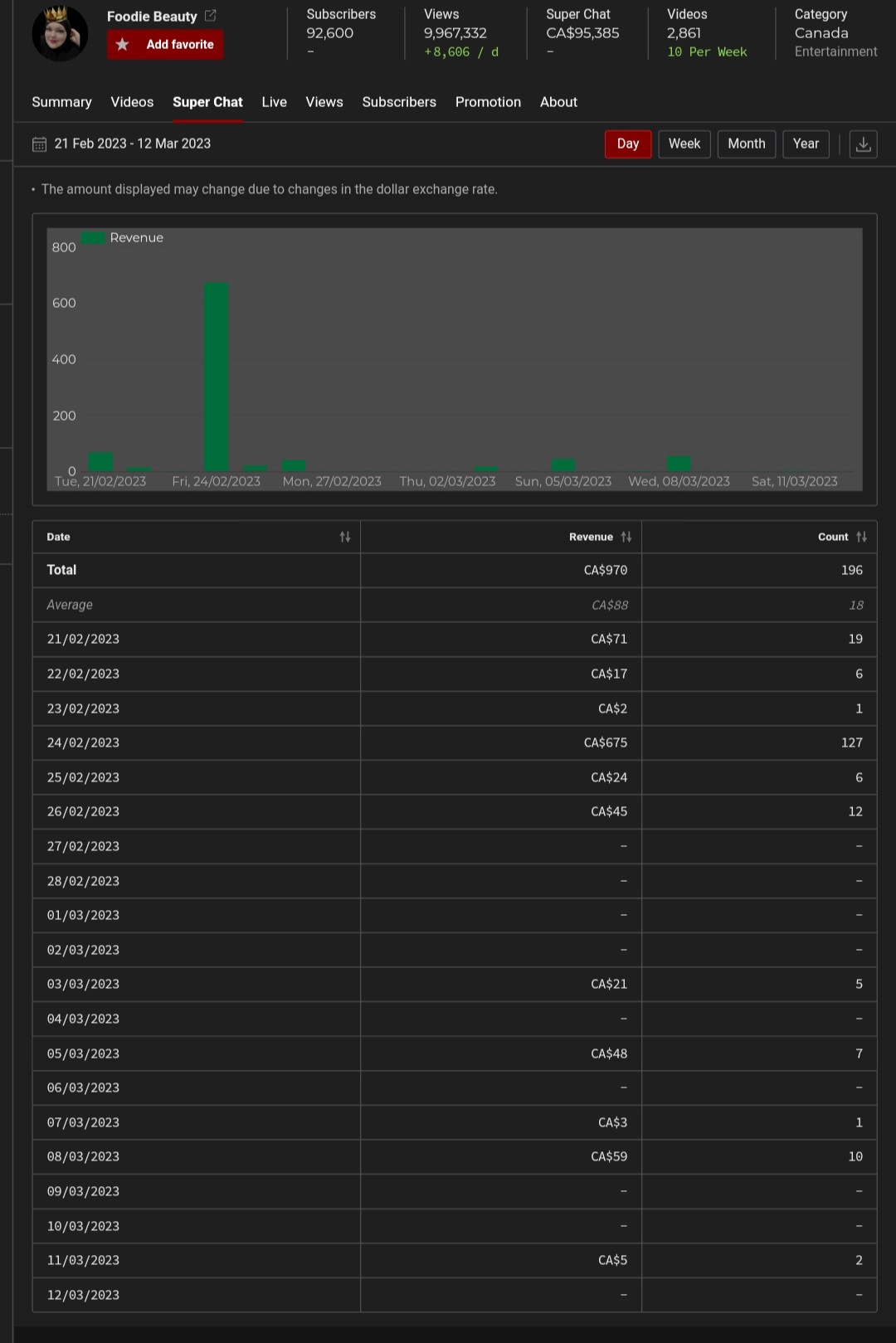The height and width of the screenshot is (1343, 896).
Task: Click the Canada category link
Action: pos(821,33)
